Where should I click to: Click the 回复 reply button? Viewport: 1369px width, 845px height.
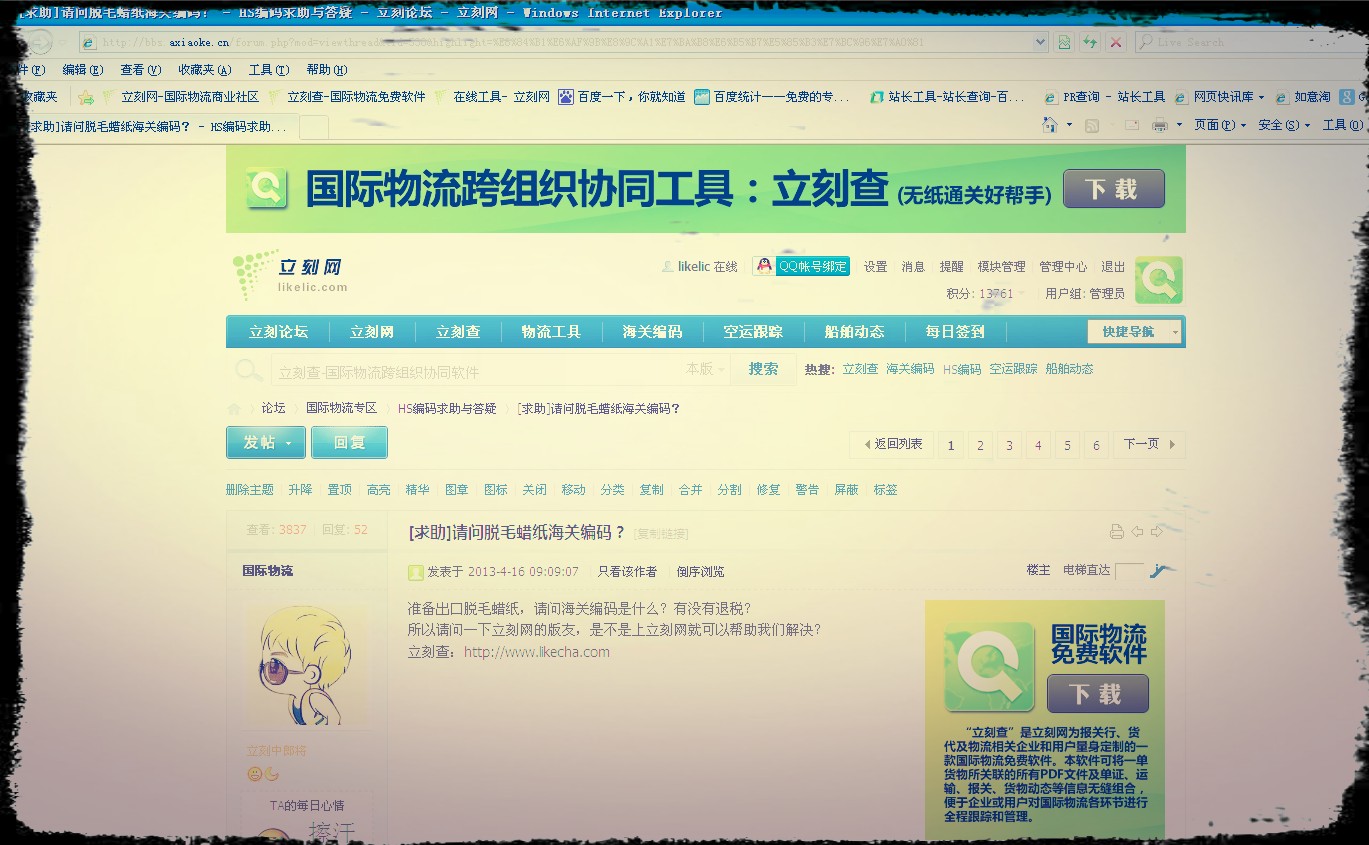pyautogui.click(x=349, y=443)
